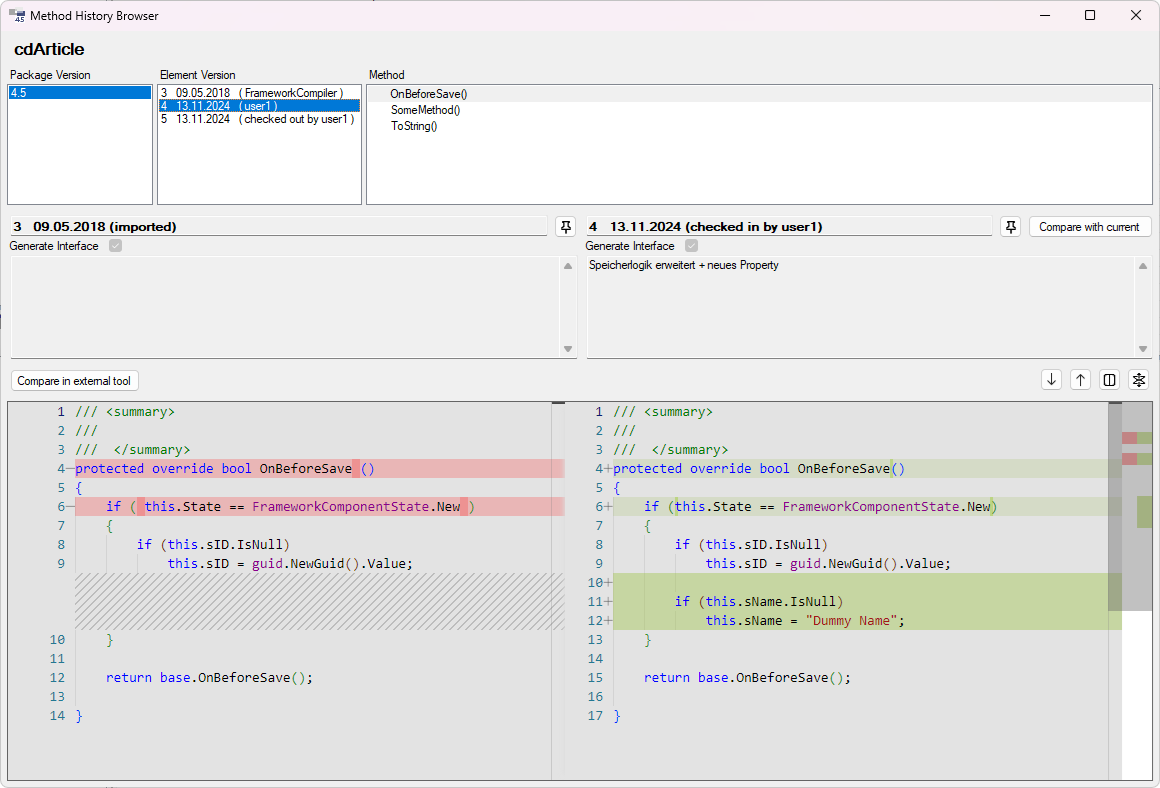Click right diff line 11 plus marker
The width and height of the screenshot is (1160, 788).
click(x=608, y=602)
